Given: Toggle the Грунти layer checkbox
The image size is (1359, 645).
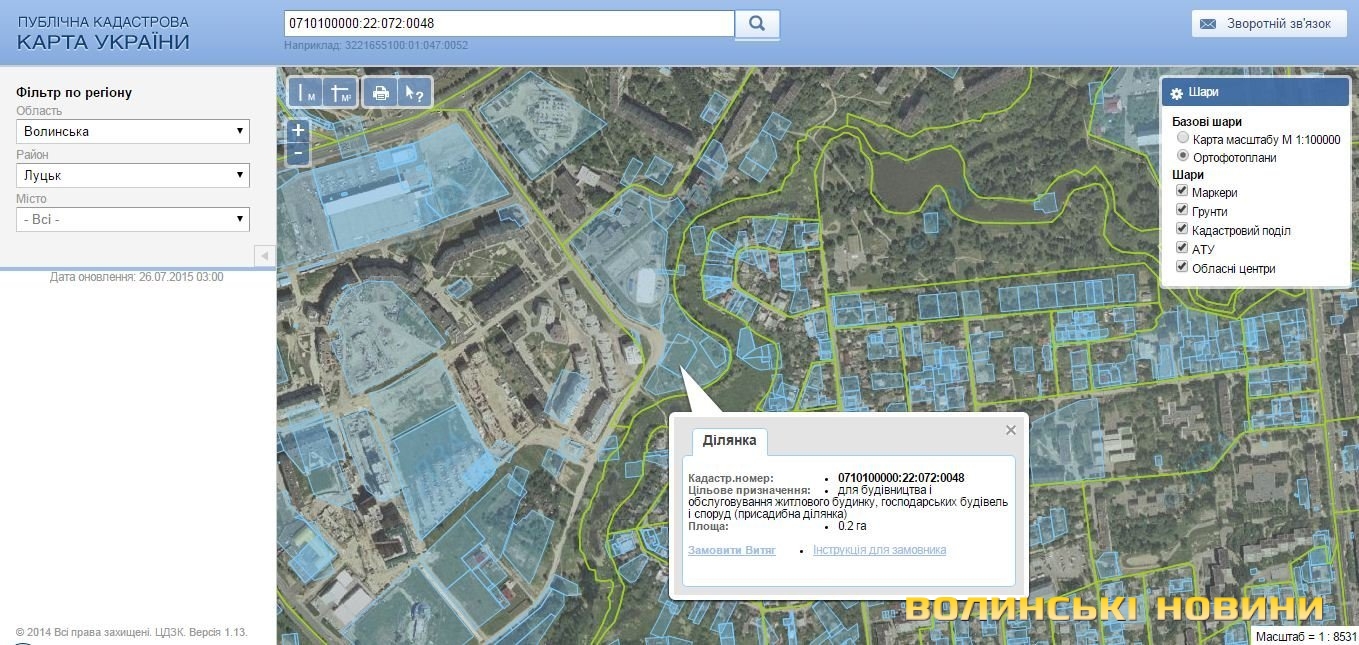Looking at the screenshot, I should point(1182,211).
